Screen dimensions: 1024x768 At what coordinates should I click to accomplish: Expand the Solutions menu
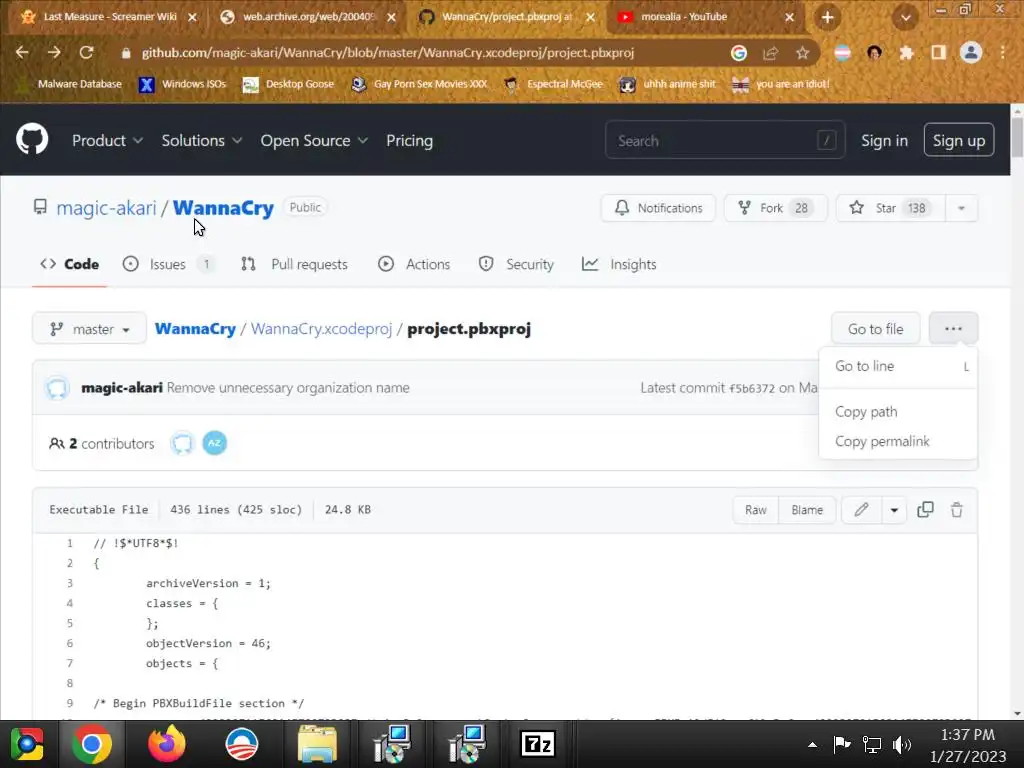coord(202,140)
